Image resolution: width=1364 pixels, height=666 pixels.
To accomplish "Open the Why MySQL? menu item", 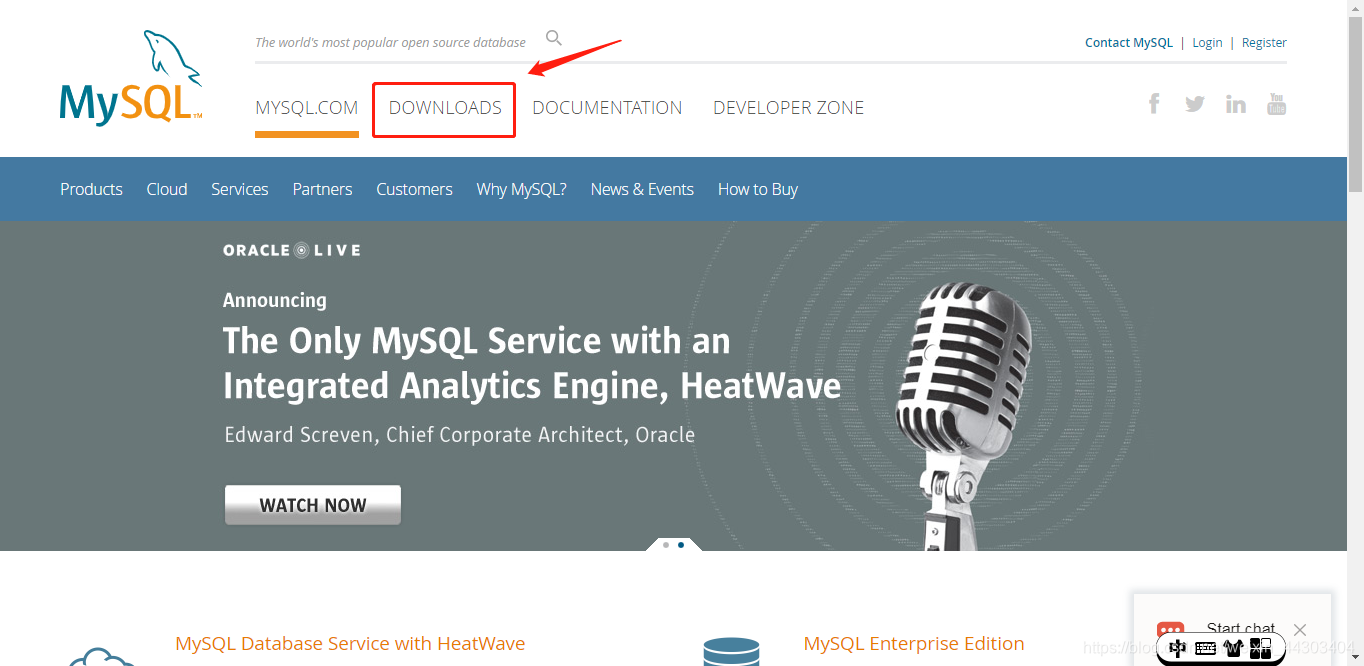I will click(521, 189).
